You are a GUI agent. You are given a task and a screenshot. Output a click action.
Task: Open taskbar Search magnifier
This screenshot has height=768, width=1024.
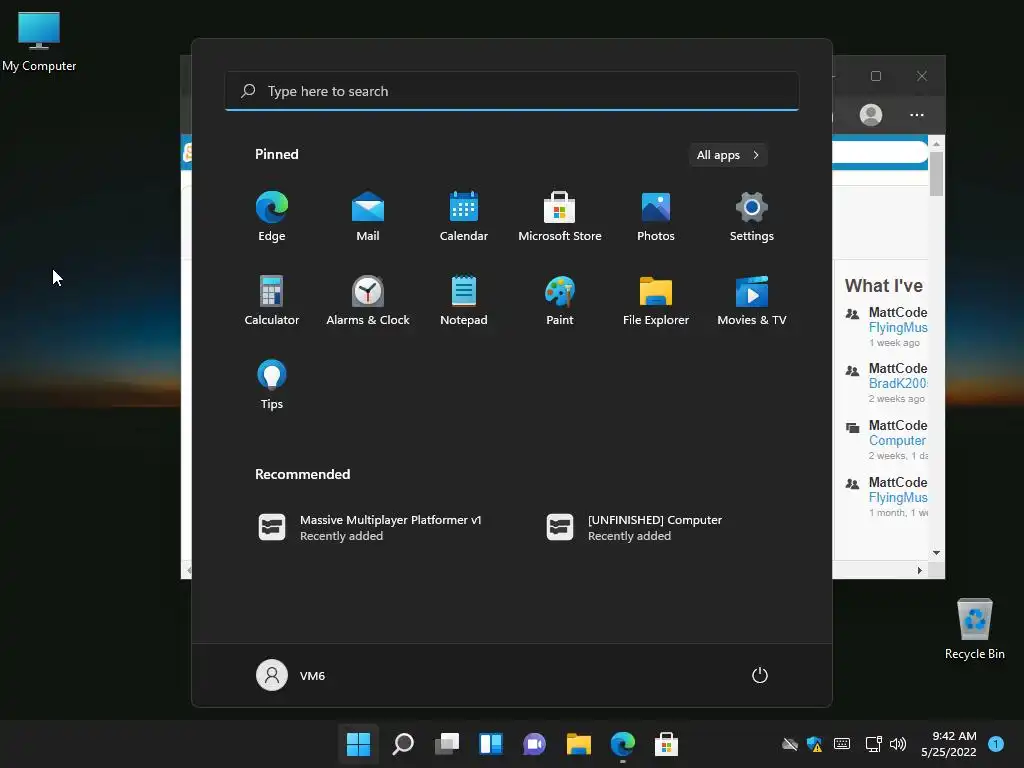(x=403, y=744)
